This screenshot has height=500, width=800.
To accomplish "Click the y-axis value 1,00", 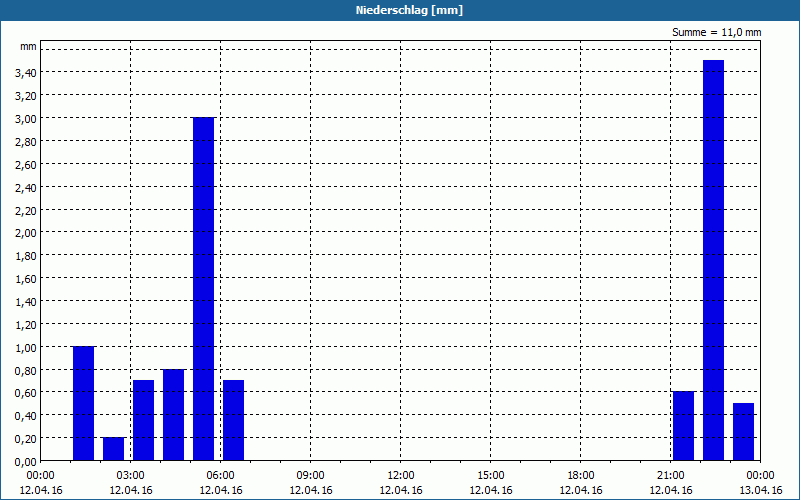I will click(26, 348).
